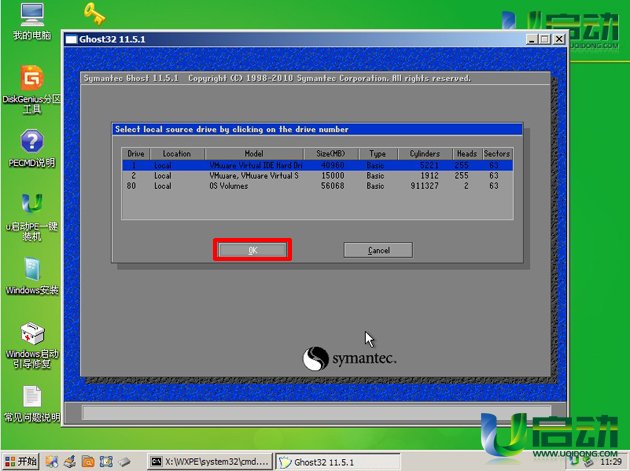Open the 开始 Start menu
The width and height of the screenshot is (630, 471).
20,461
